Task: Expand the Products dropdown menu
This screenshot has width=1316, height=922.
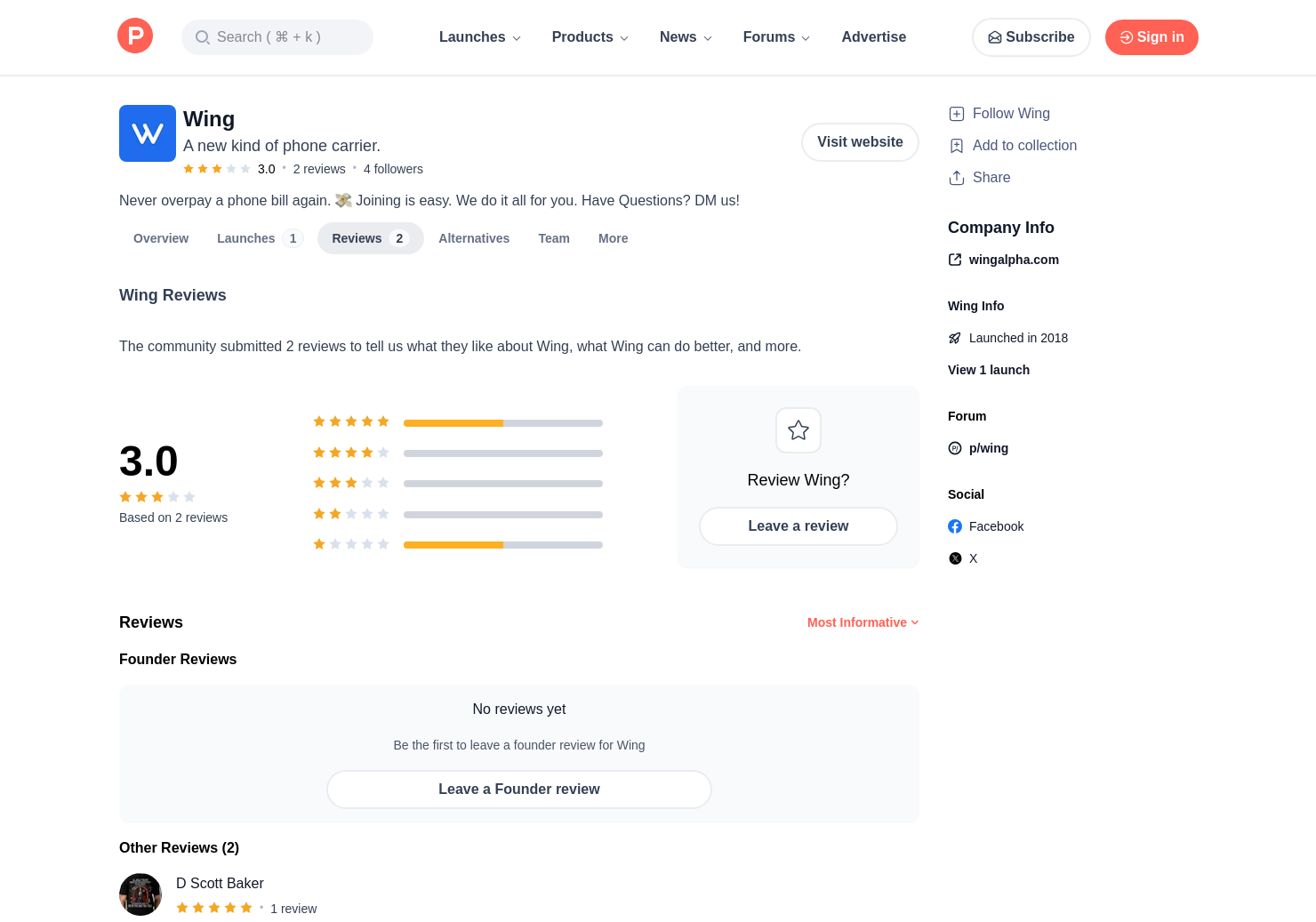Action: (590, 37)
